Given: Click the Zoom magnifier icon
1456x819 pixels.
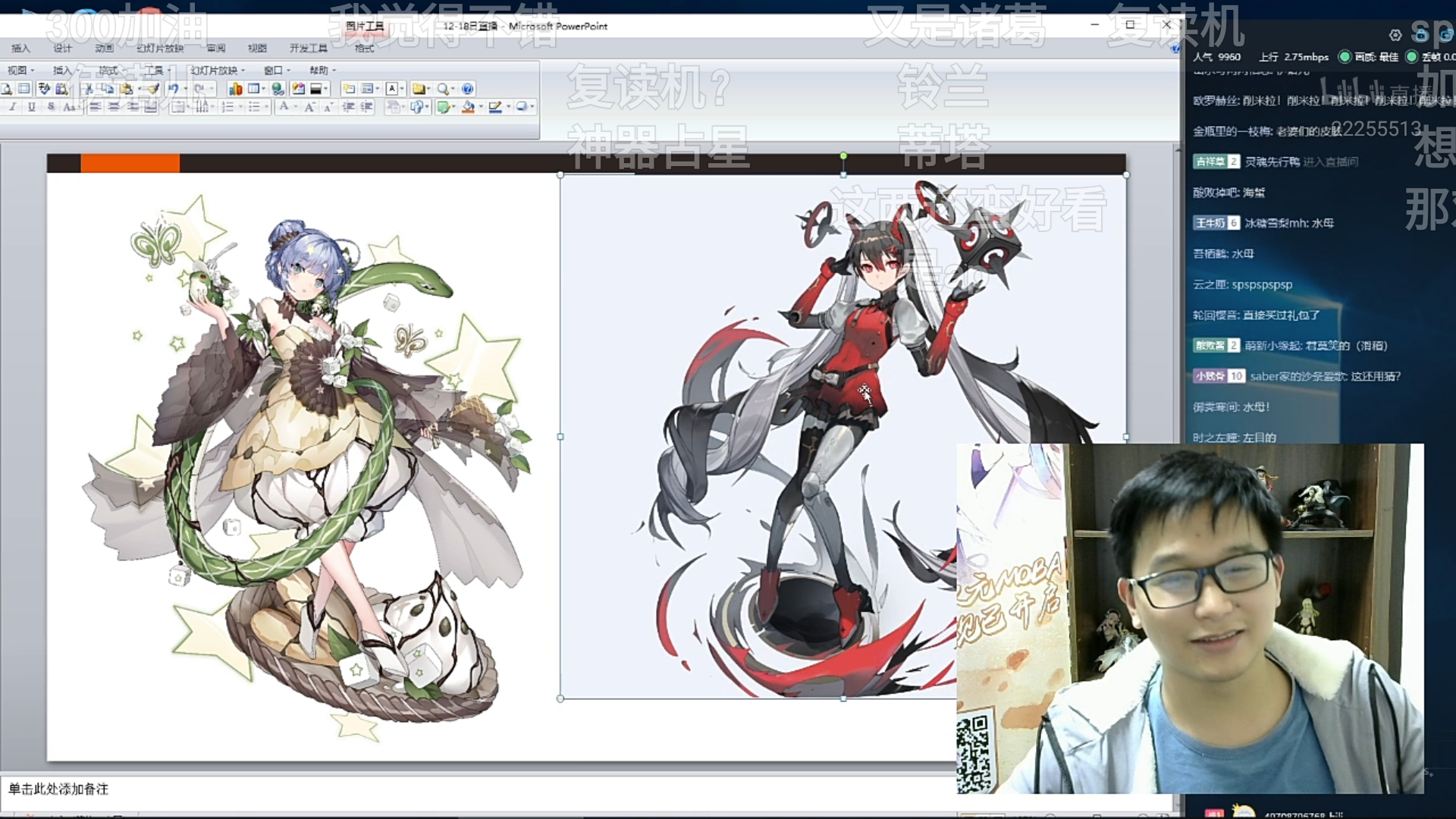Looking at the screenshot, I should pos(442,89).
